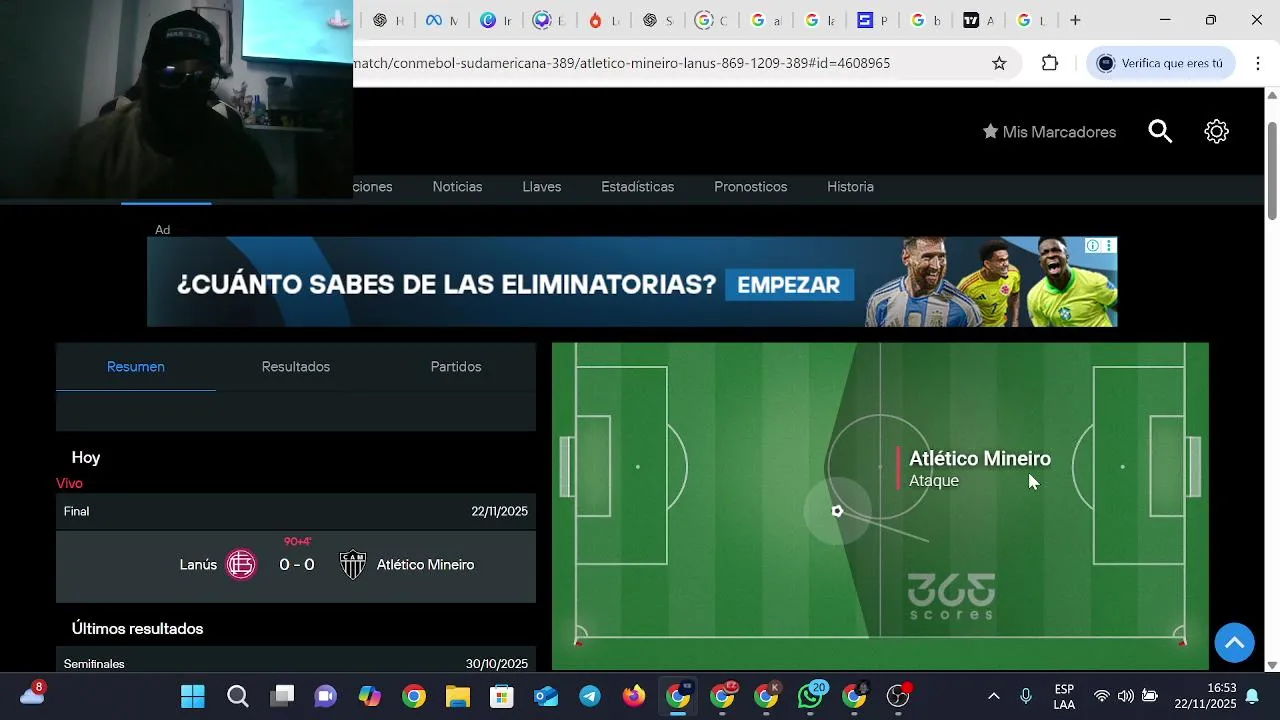1280x720 pixels.
Task: Click the 22/11/2025 match date
Action: [x=499, y=511]
